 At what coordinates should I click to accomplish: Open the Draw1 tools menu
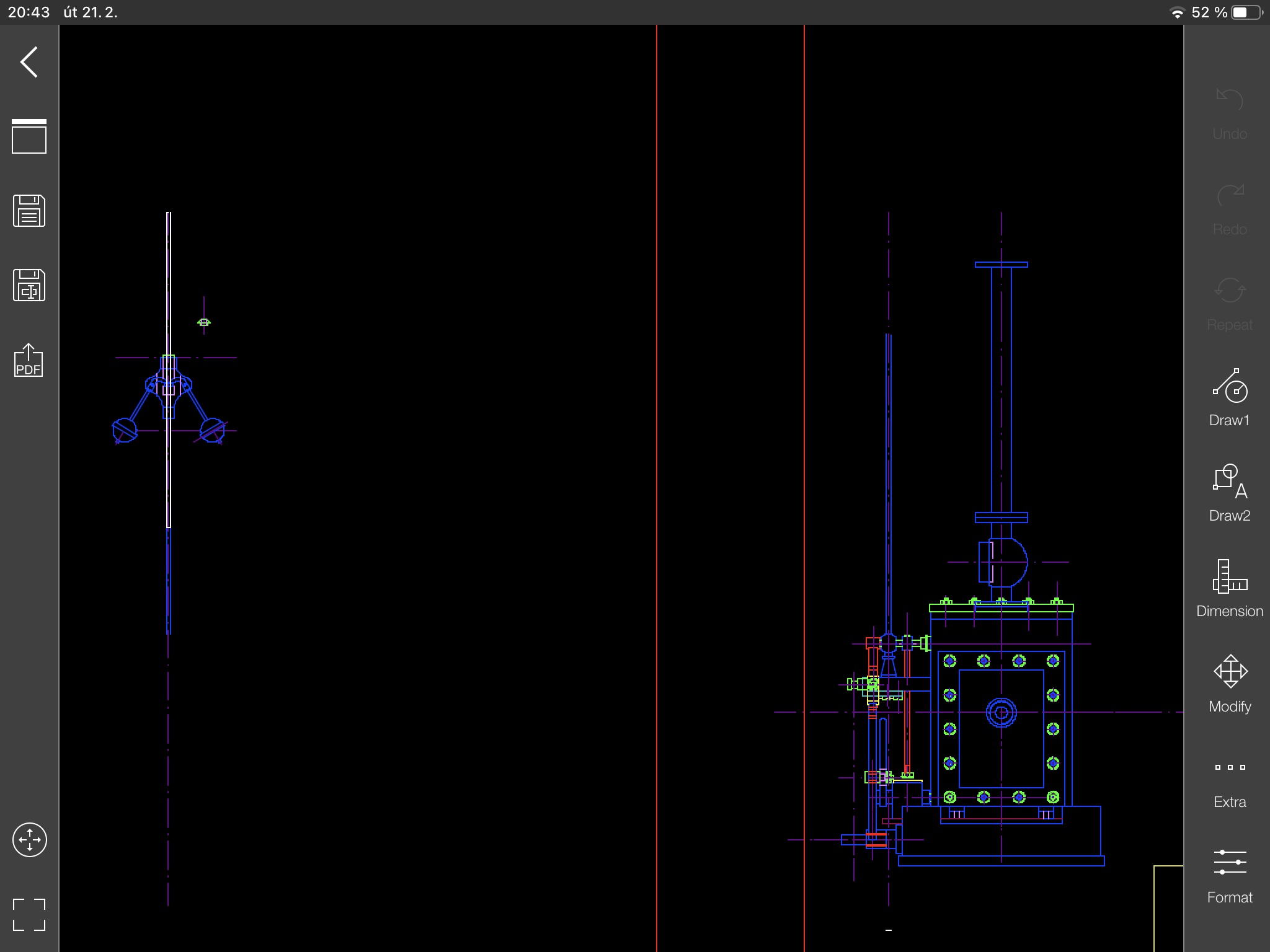click(x=1230, y=398)
